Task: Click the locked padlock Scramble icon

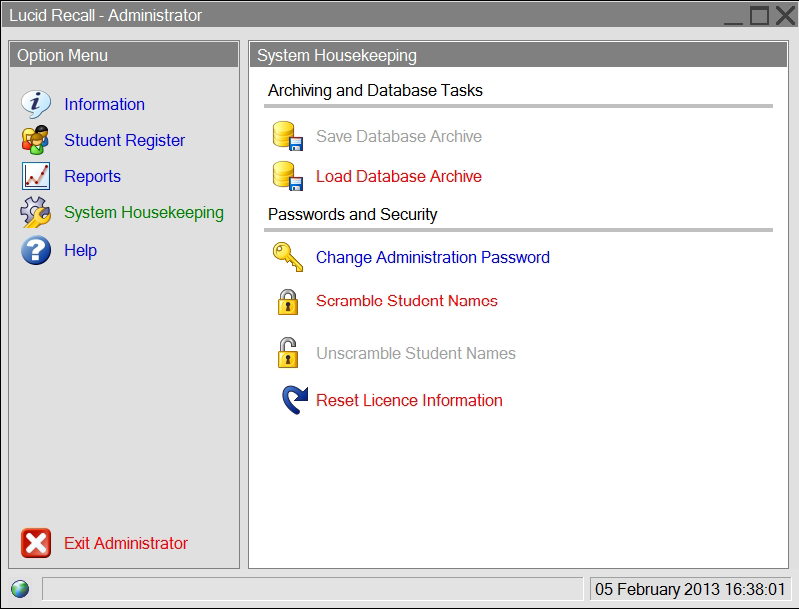Action: (288, 302)
